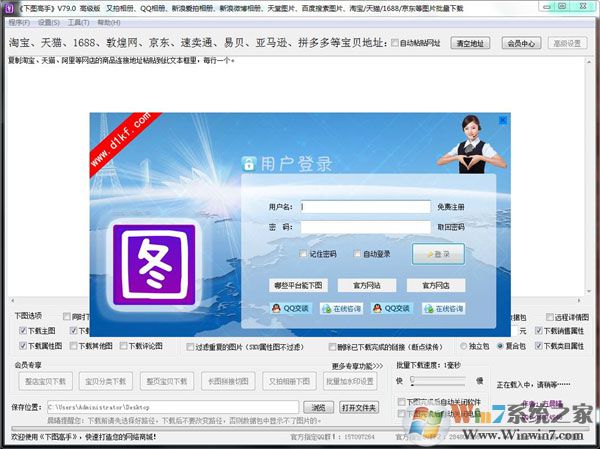The width and height of the screenshot is (600, 449).
Task: Click the 浏览 button
Action: pos(318,408)
